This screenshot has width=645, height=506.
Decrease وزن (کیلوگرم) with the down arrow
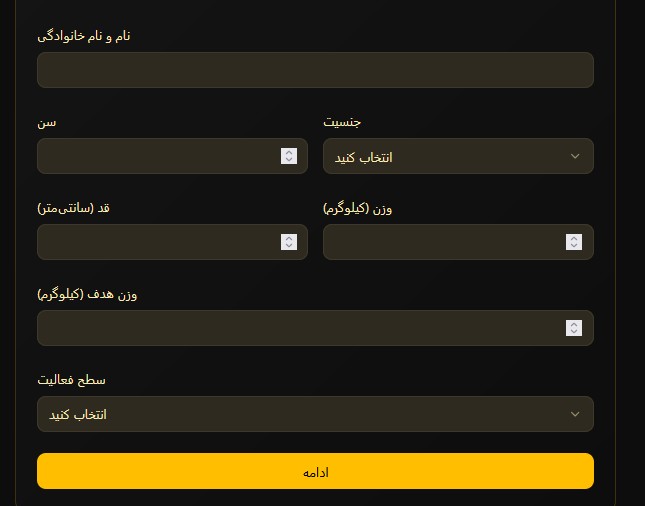pos(574,246)
